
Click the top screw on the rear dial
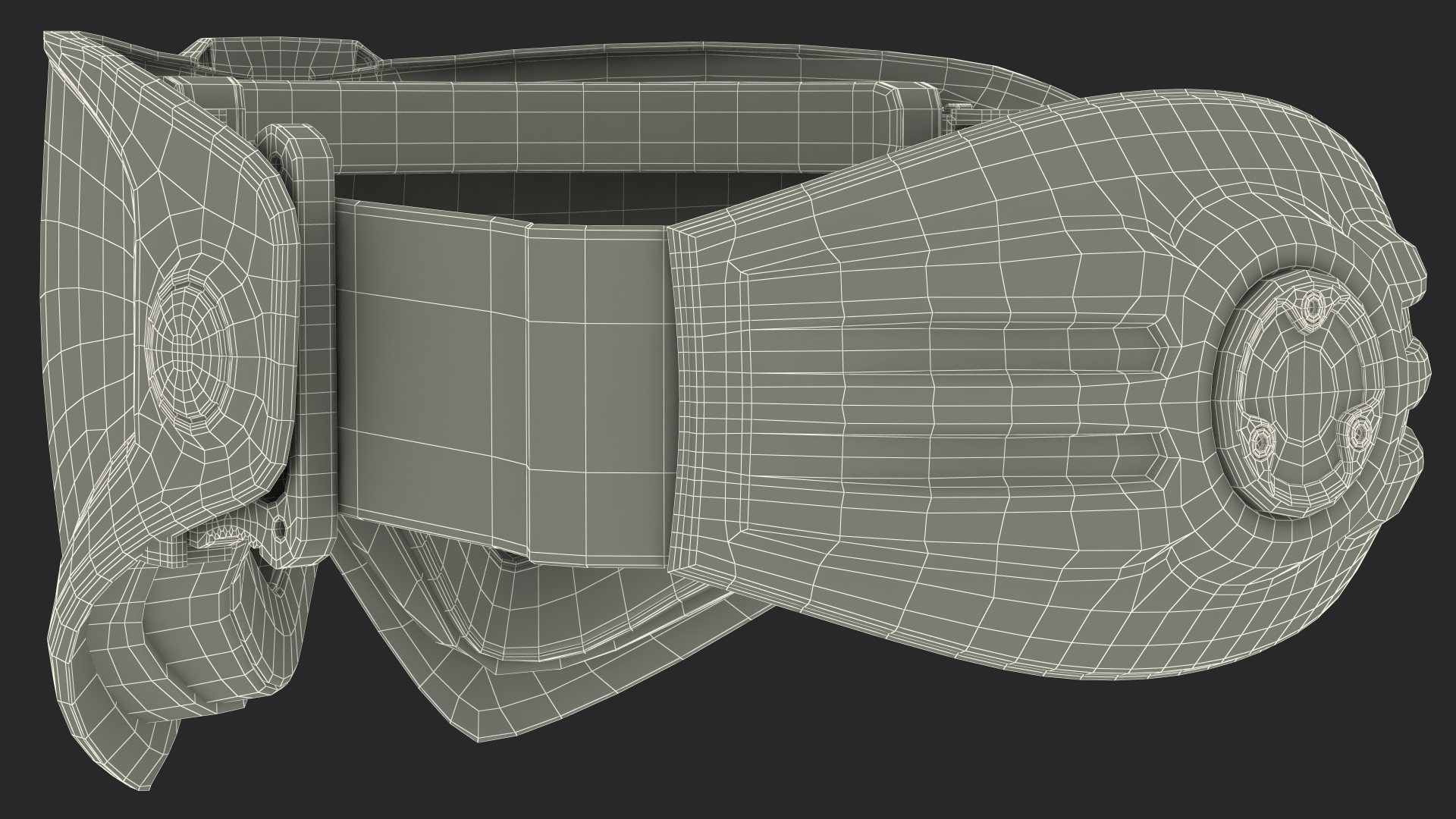(1312, 307)
